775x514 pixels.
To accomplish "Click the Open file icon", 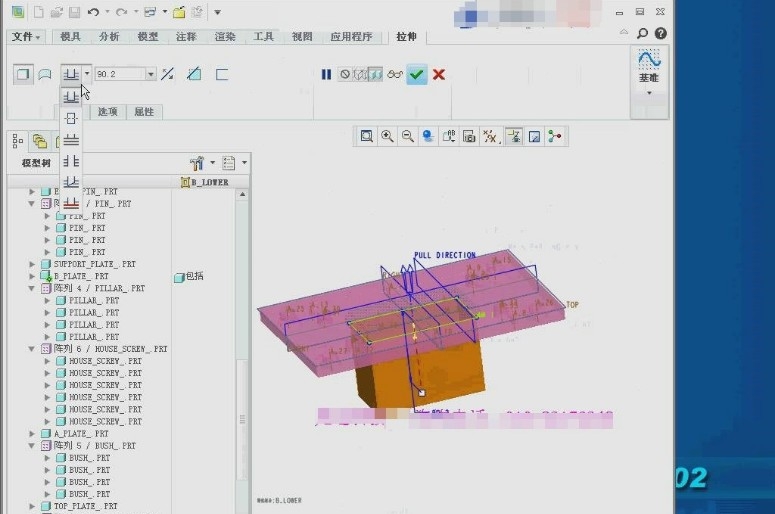I will [x=56, y=12].
